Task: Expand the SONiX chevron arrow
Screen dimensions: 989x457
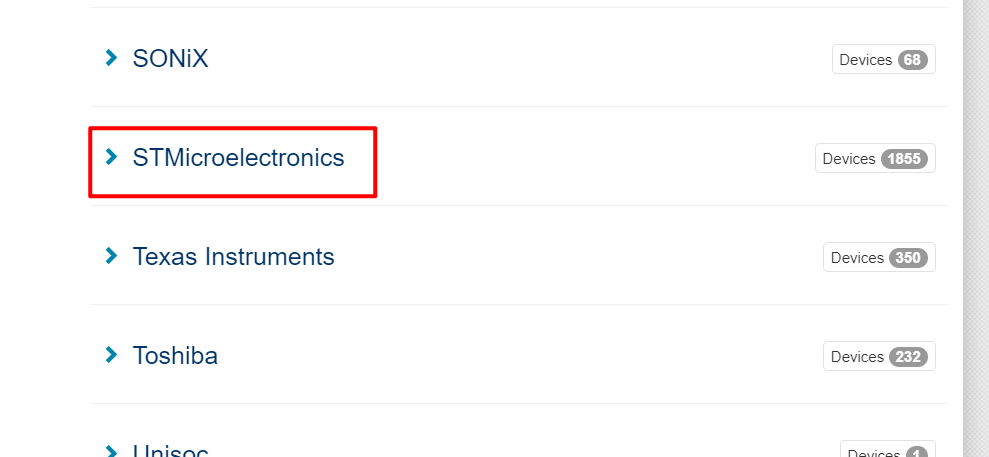Action: pos(112,58)
